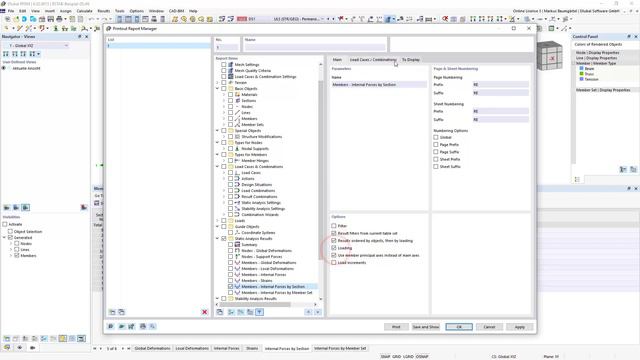Untick Members - Internal Forces by Section checkbox
This screenshot has width=640, height=360.
231,287
